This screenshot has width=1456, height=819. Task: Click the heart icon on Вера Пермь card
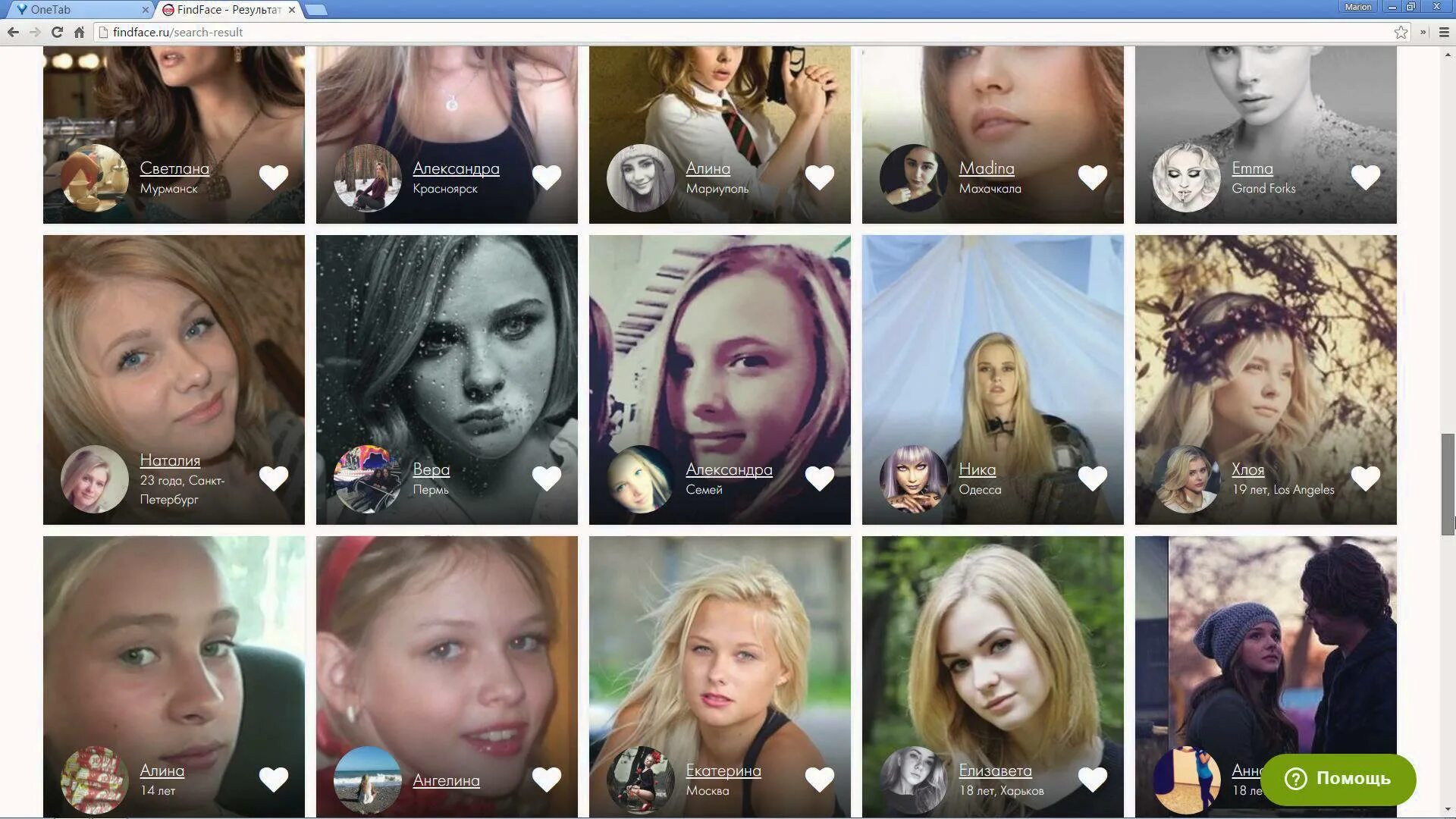tap(546, 478)
